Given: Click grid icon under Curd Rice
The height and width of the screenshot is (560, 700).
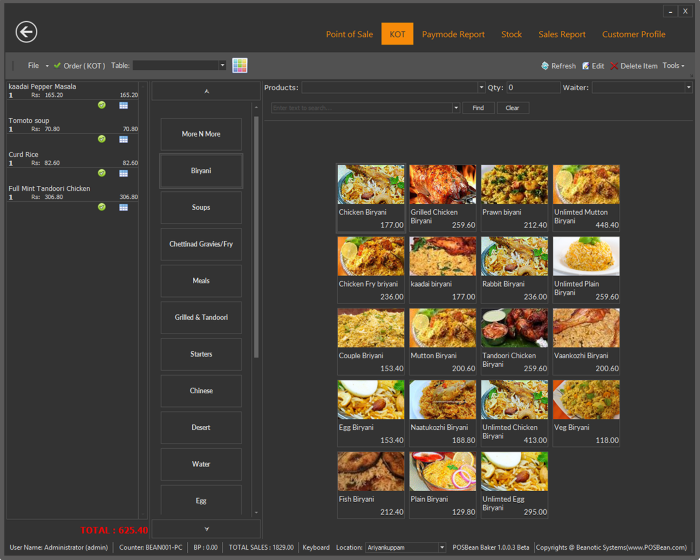Looking at the screenshot, I should [124, 173].
